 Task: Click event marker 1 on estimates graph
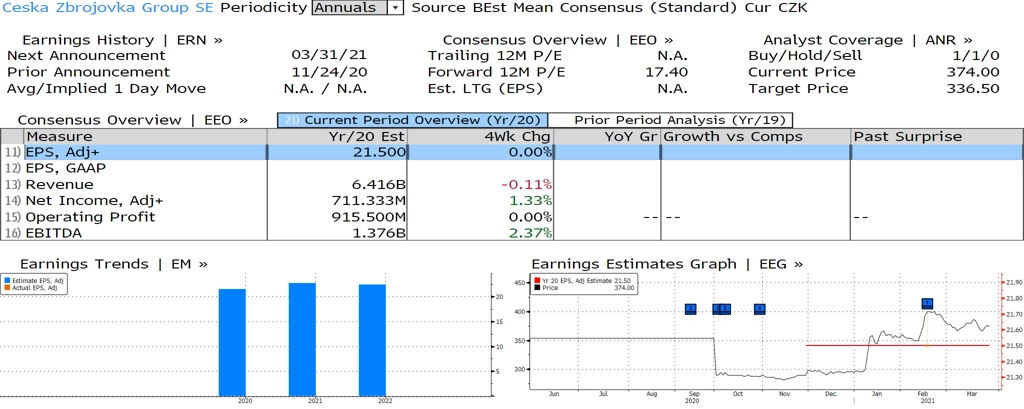(927, 303)
